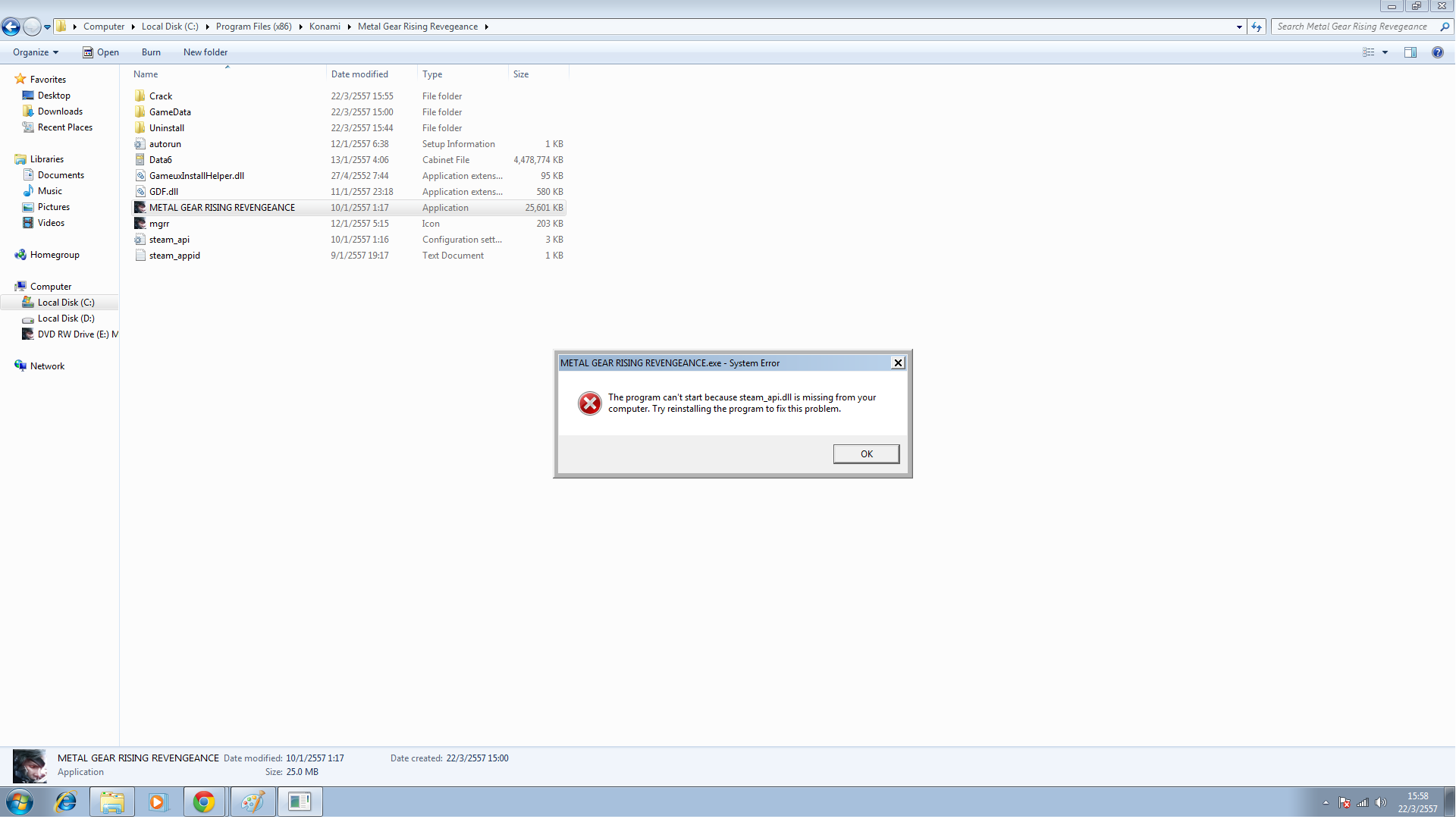Close the System Error dialog with X

[x=898, y=362]
